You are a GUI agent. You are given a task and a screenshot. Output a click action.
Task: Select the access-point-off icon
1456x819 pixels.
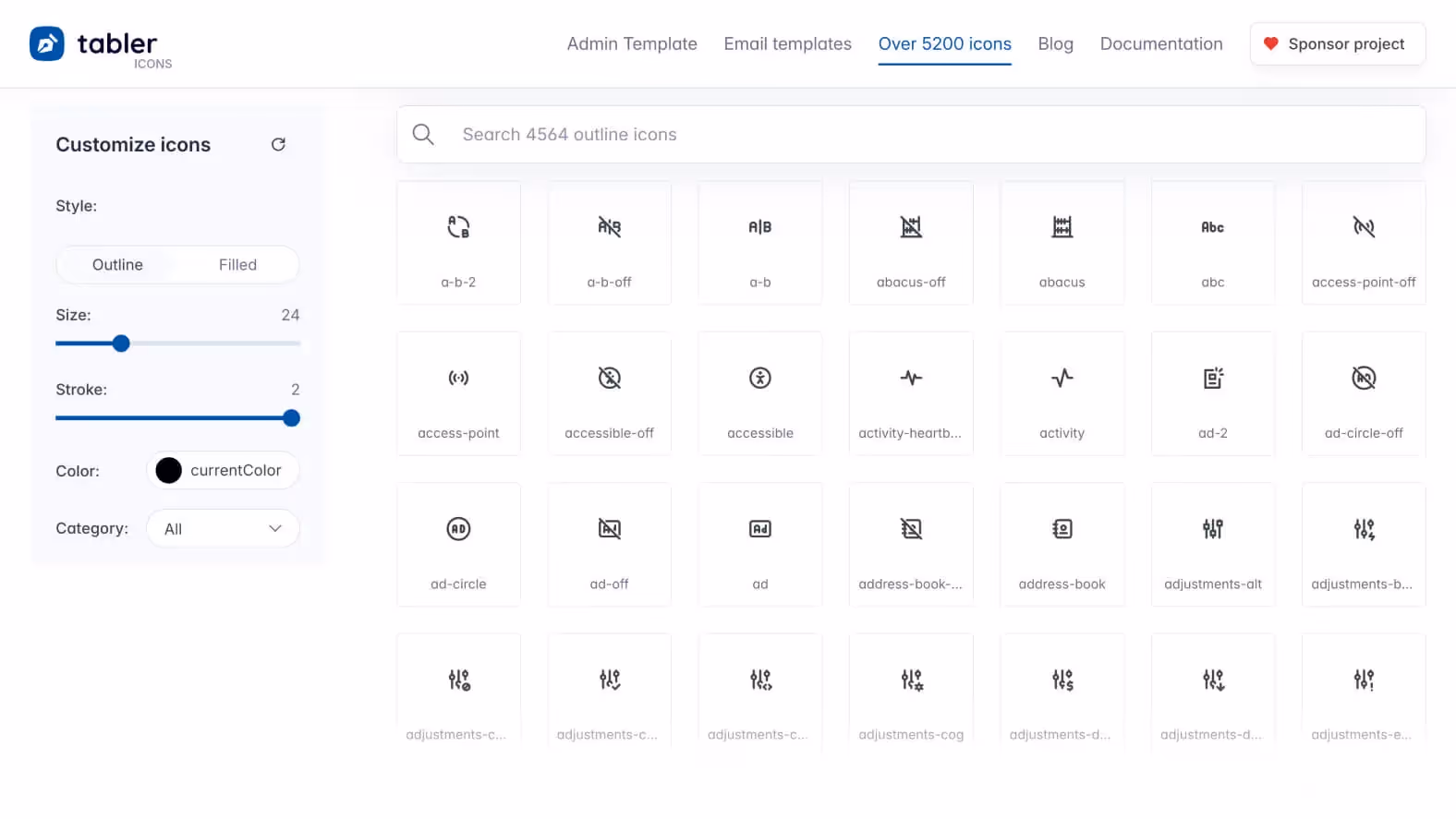click(1364, 243)
